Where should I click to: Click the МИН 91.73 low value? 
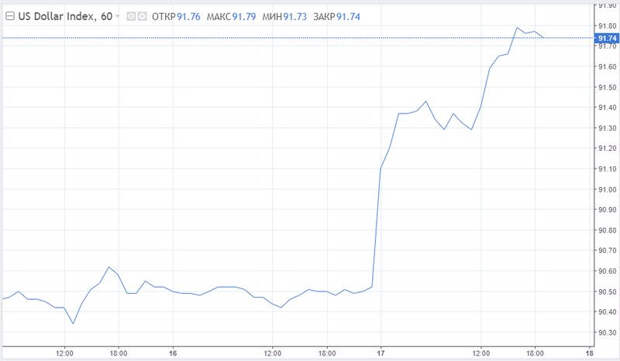[285, 17]
